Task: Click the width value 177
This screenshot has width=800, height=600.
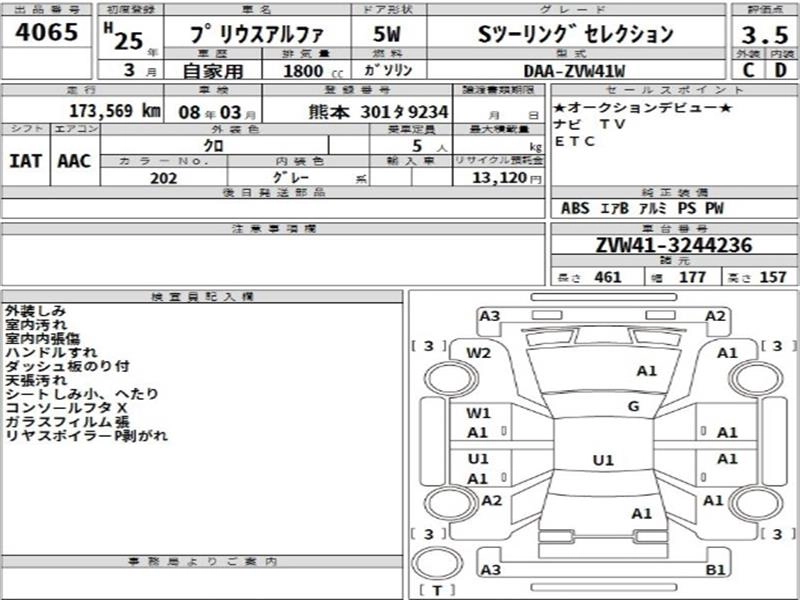Action: point(692,277)
